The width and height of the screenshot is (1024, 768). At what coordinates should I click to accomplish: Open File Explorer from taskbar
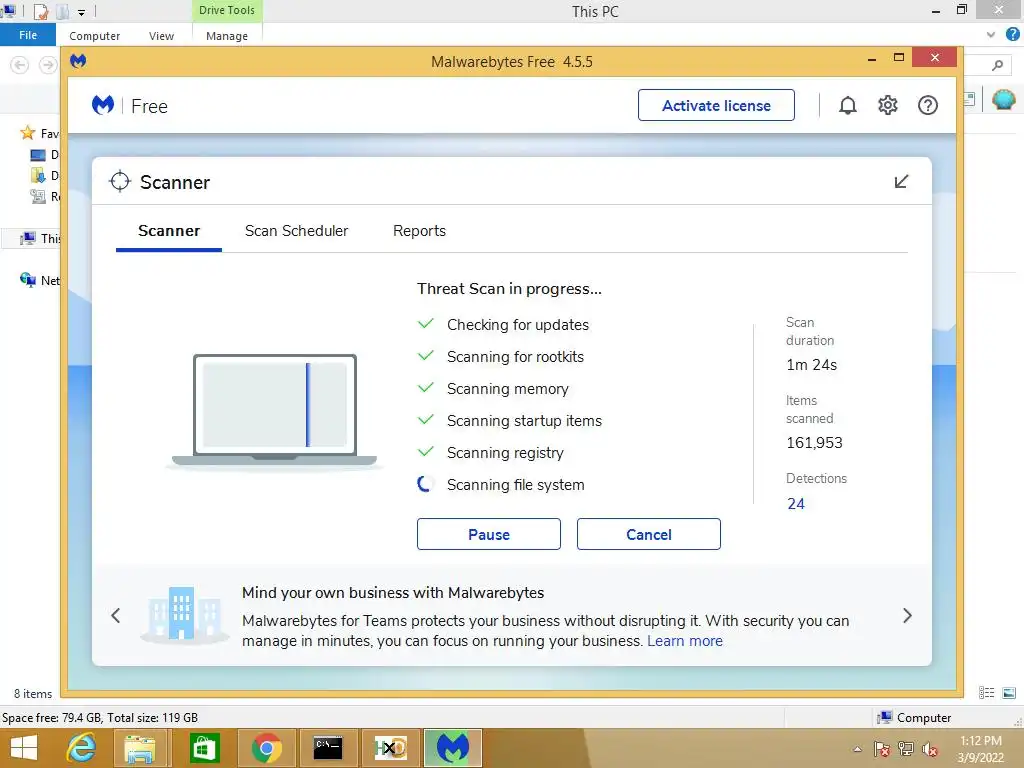click(140, 748)
